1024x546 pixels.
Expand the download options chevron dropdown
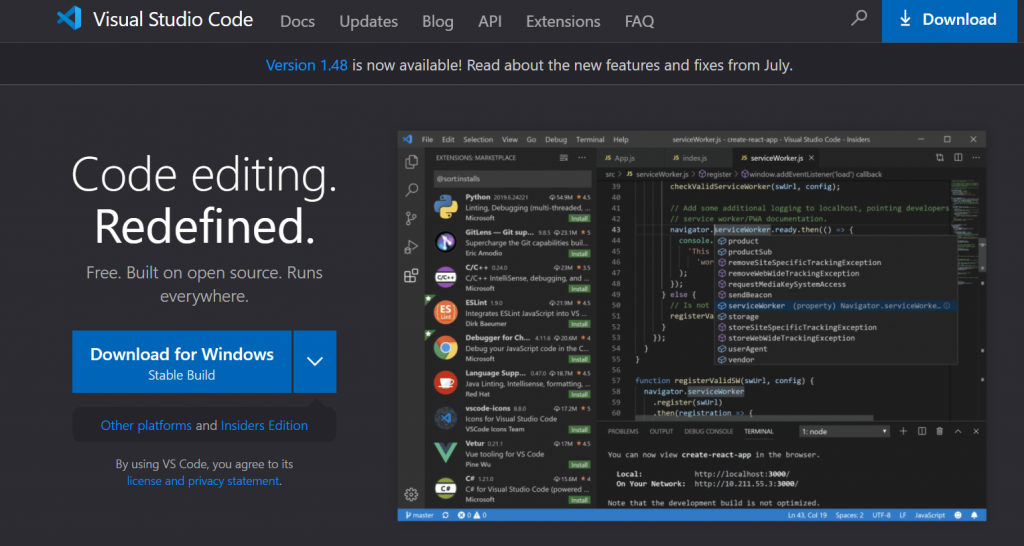[315, 362]
